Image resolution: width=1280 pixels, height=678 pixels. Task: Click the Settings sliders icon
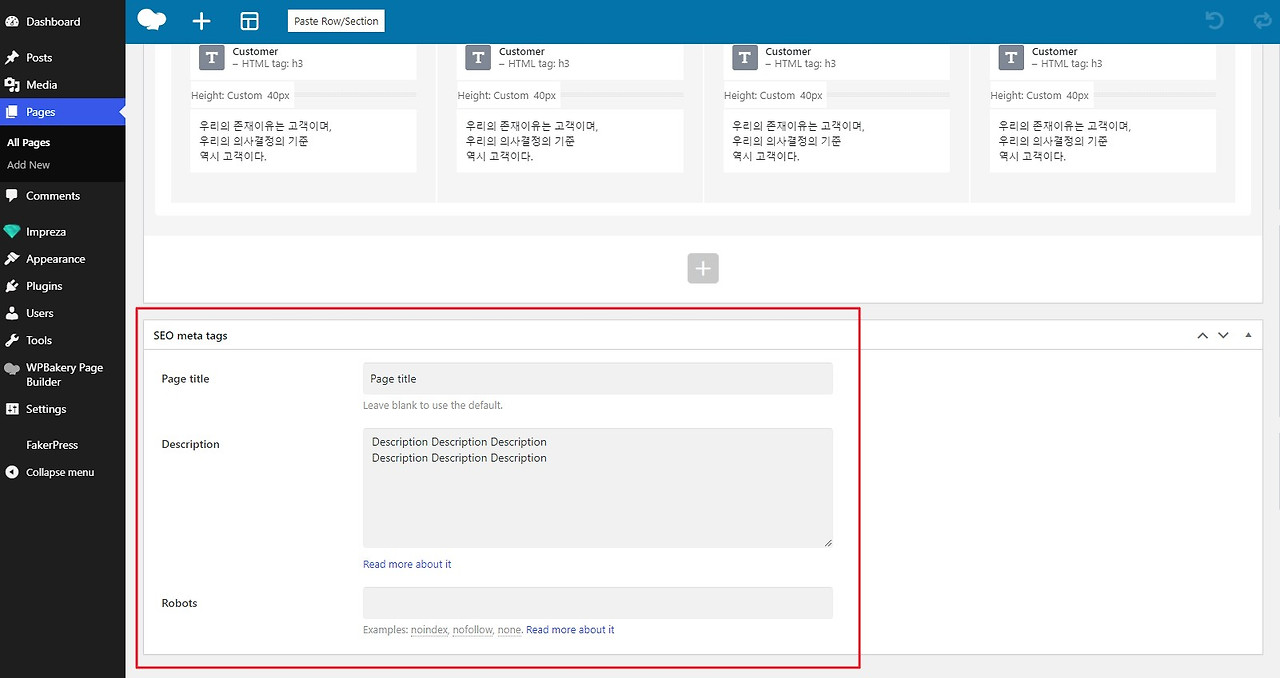(12, 409)
